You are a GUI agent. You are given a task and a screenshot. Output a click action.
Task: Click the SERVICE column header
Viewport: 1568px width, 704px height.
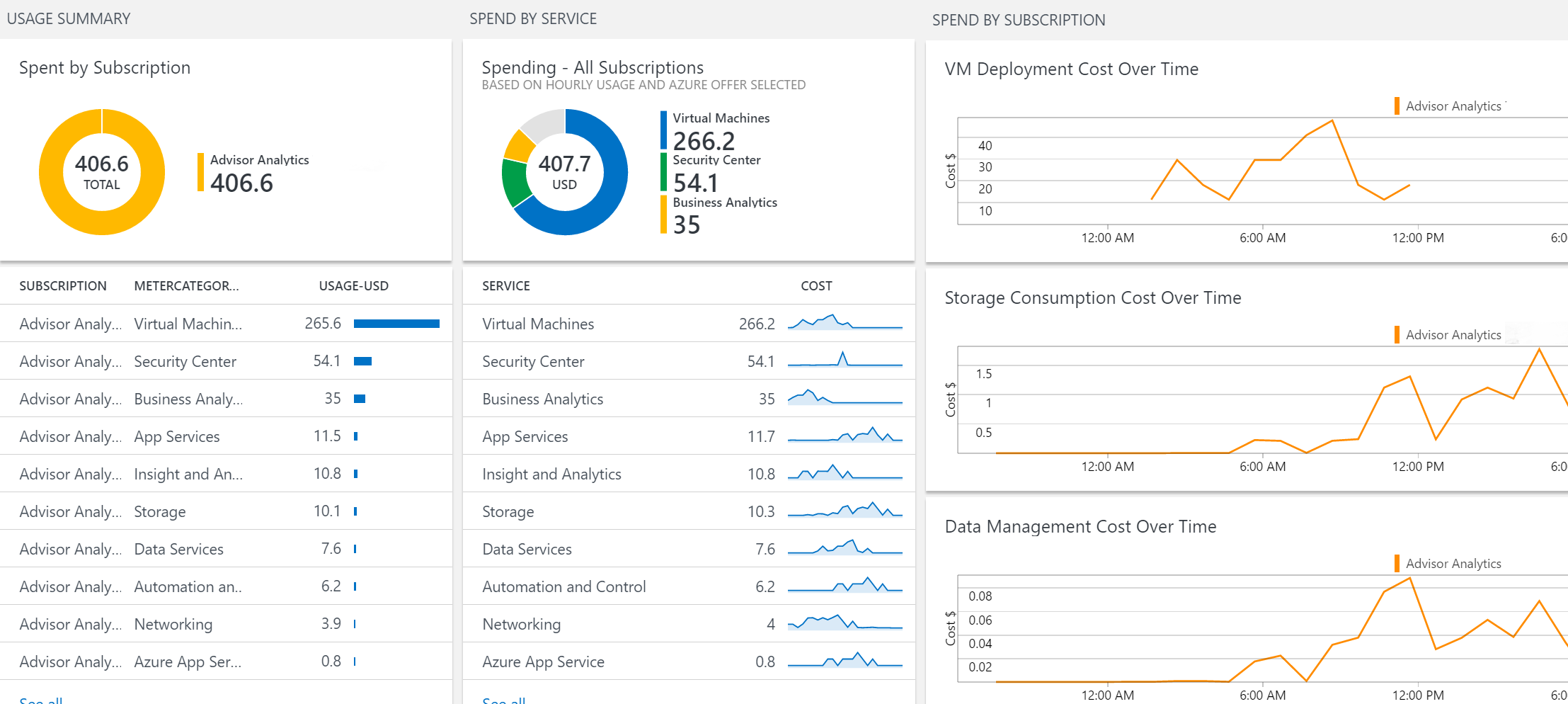tap(506, 285)
